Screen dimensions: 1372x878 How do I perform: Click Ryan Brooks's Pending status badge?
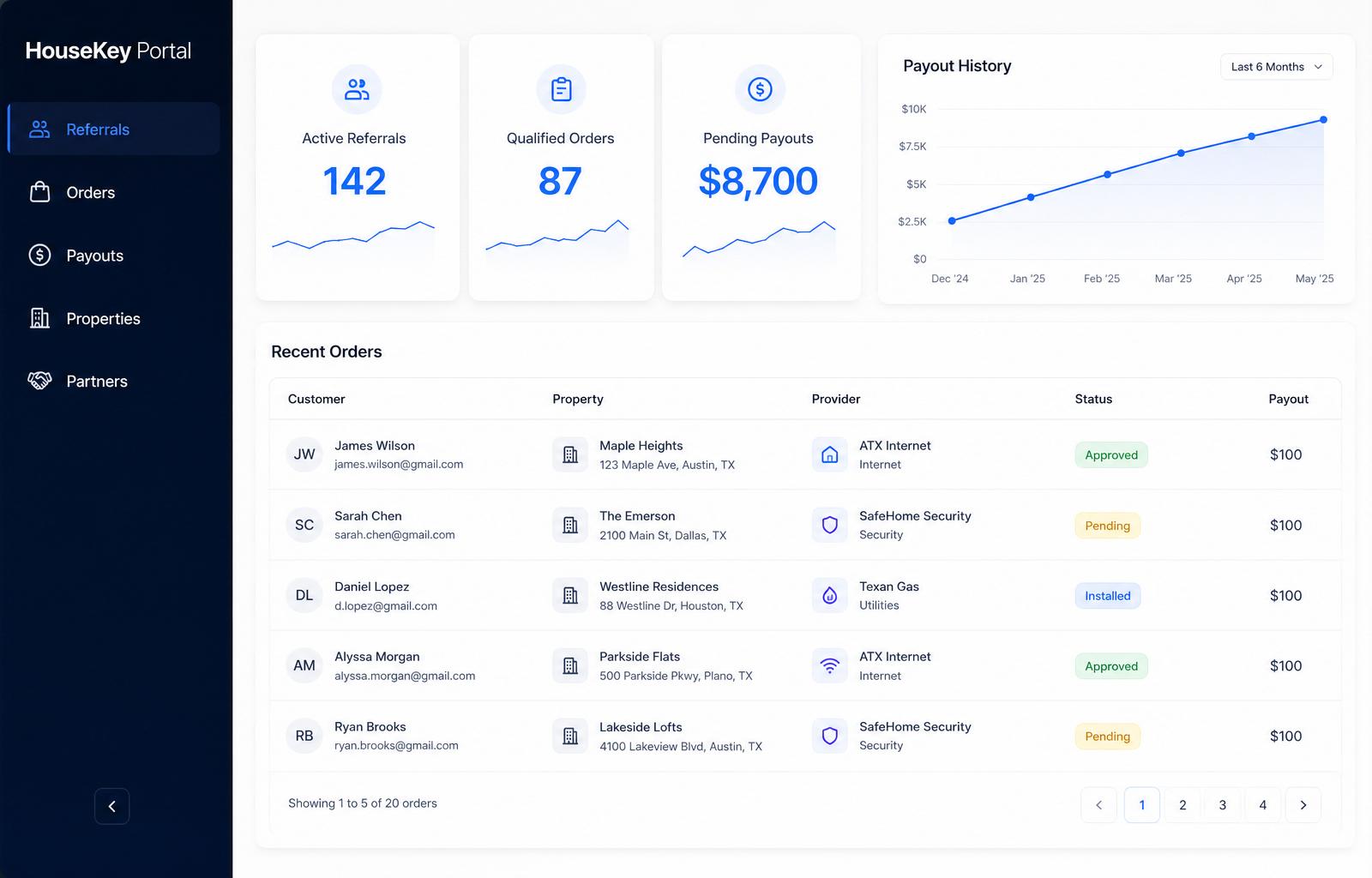tap(1108, 737)
